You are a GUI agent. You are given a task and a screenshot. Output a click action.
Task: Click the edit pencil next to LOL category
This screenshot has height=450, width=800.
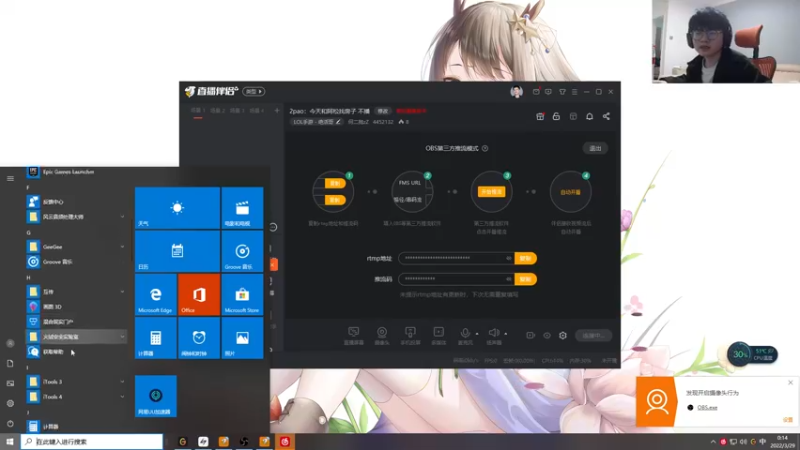coord(338,122)
